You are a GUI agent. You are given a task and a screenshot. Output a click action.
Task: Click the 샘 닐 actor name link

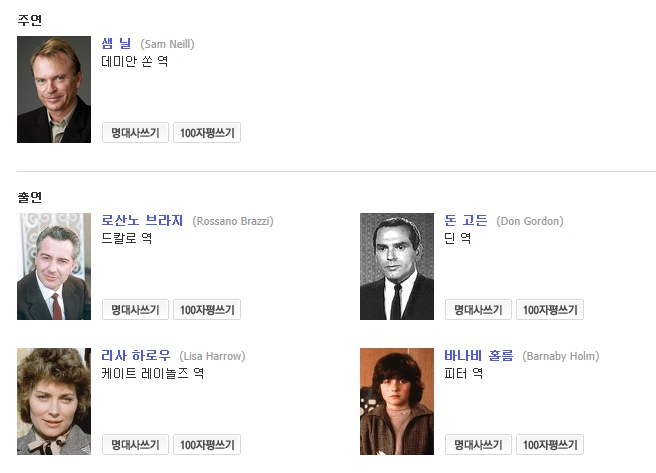tap(116, 44)
